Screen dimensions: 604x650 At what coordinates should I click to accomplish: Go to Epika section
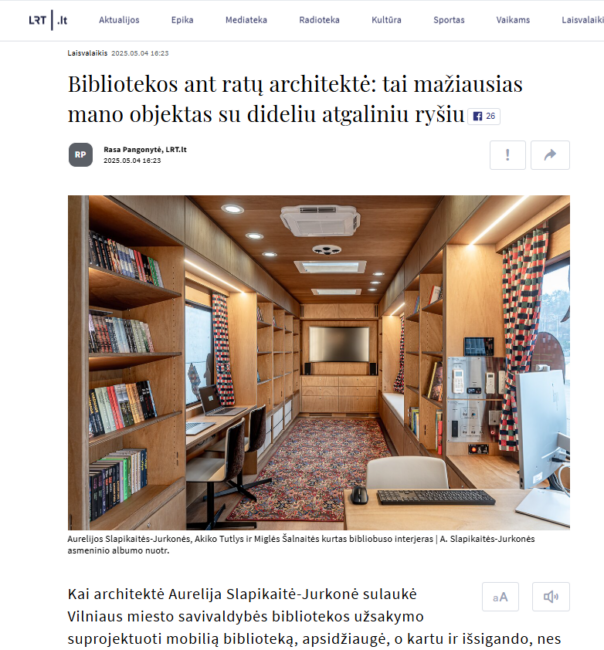[x=182, y=20]
